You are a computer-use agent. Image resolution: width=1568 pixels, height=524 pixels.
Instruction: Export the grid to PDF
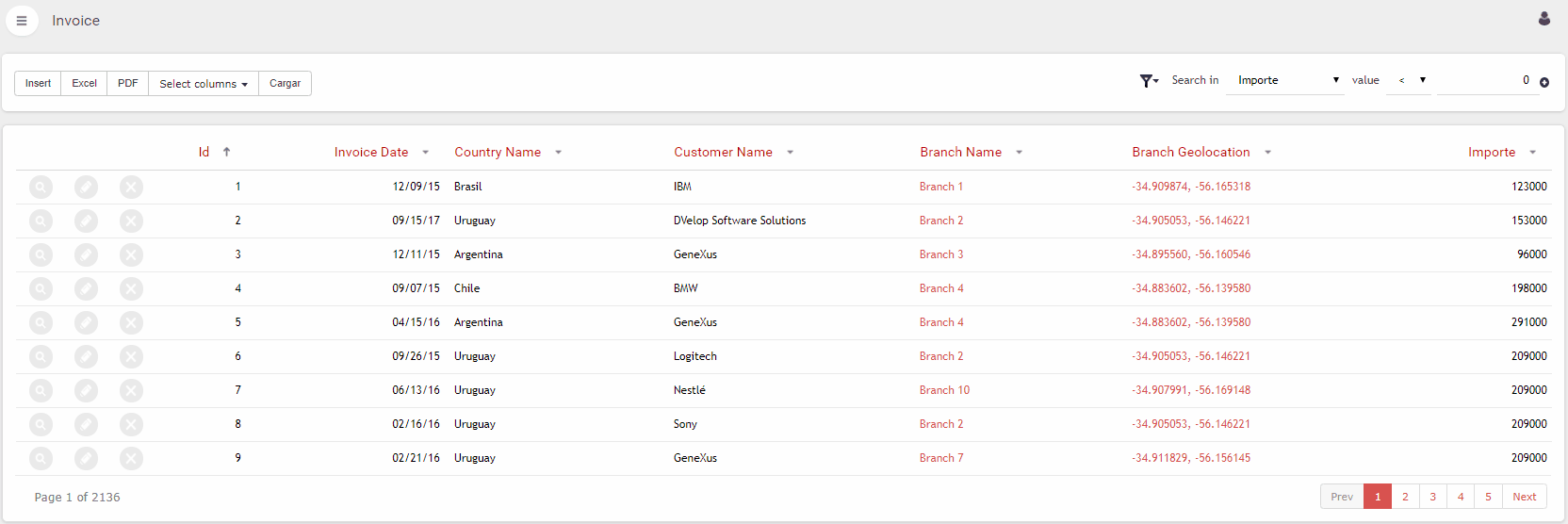coord(128,83)
